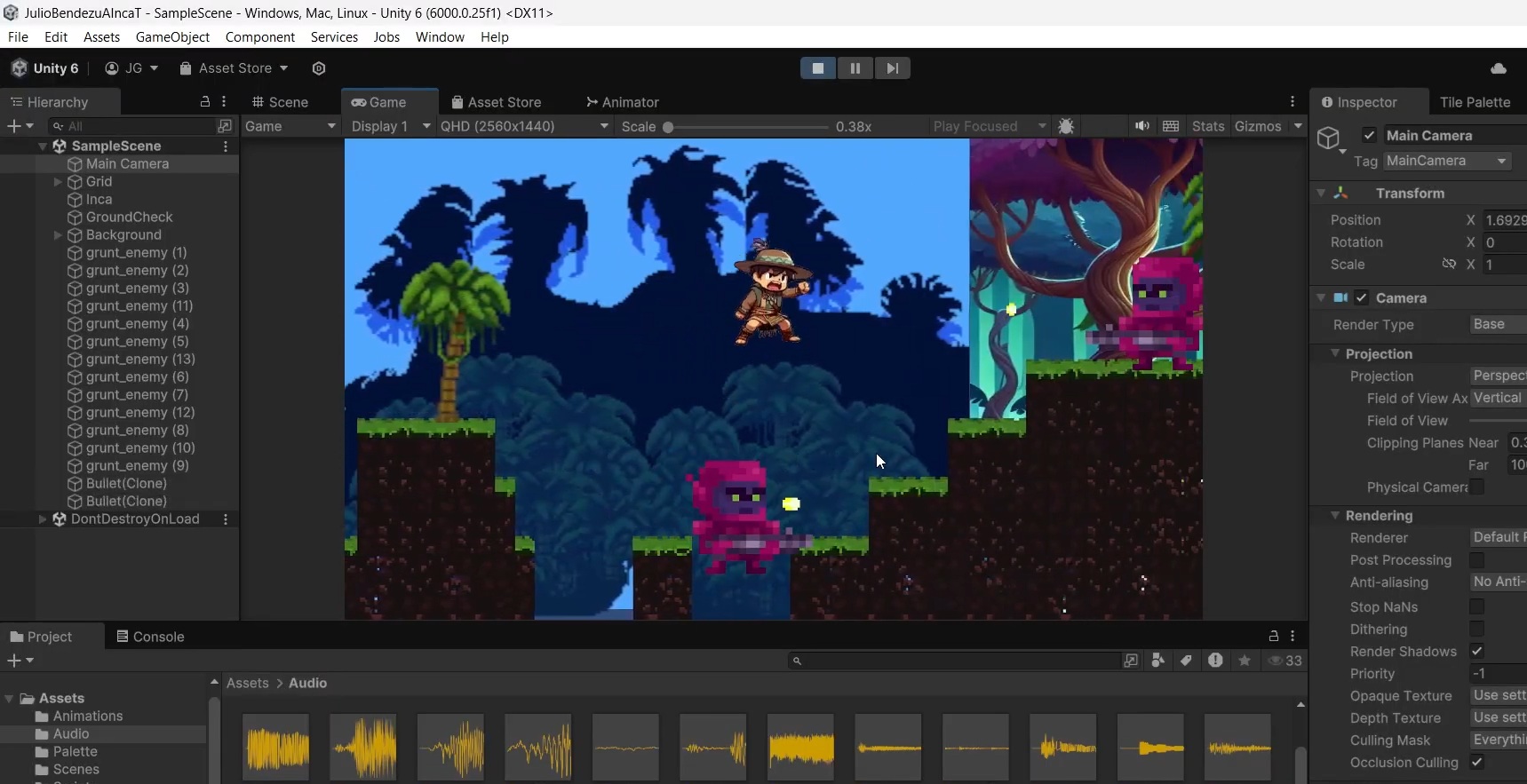Open the Unity version control hexagon icon
This screenshot has height=784, width=1527.
tap(319, 68)
